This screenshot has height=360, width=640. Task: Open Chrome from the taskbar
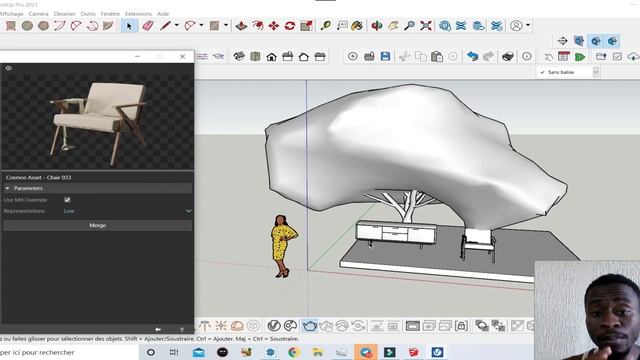point(294,352)
